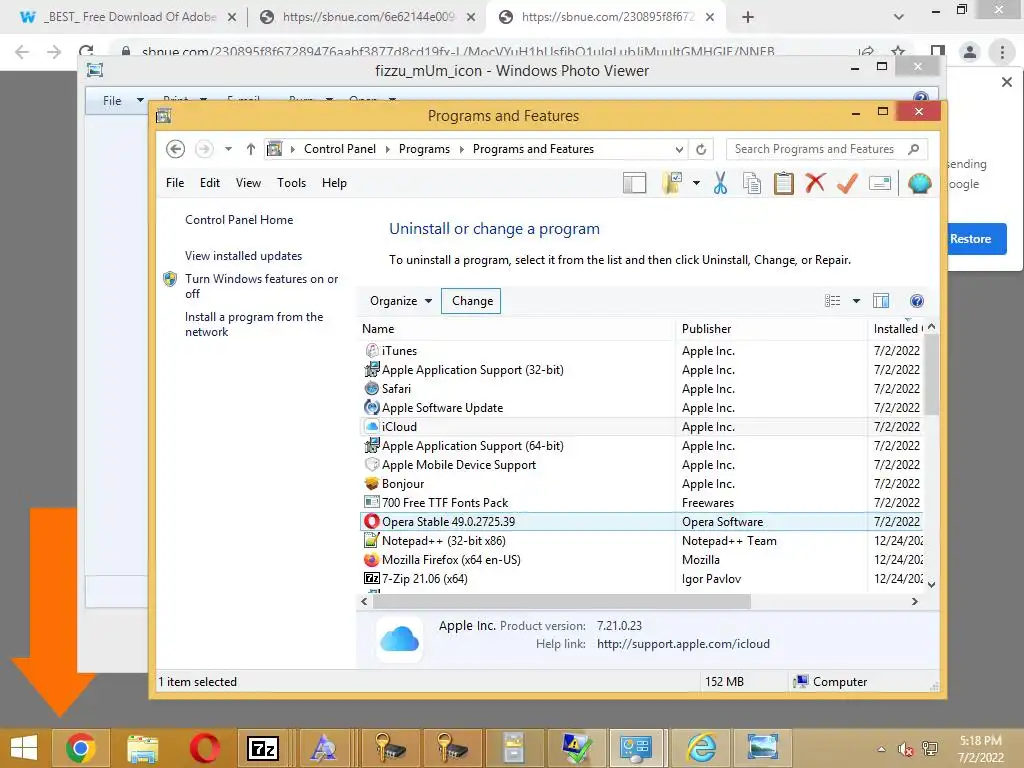Open the Edit menu
The height and width of the screenshot is (768, 1024).
point(210,183)
